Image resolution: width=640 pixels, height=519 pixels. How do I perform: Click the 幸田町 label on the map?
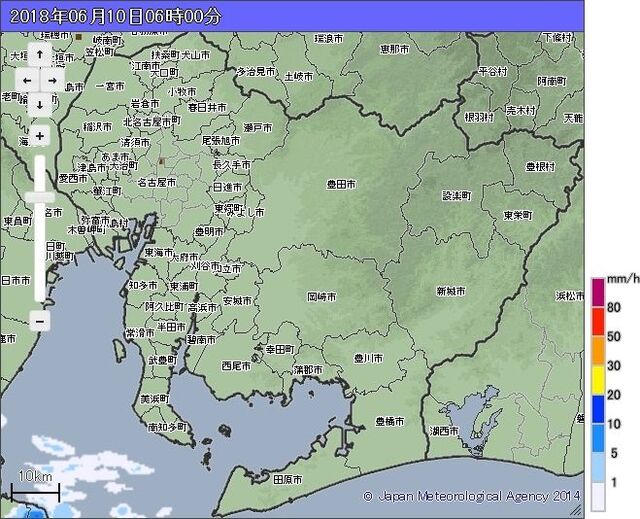pyautogui.click(x=280, y=350)
